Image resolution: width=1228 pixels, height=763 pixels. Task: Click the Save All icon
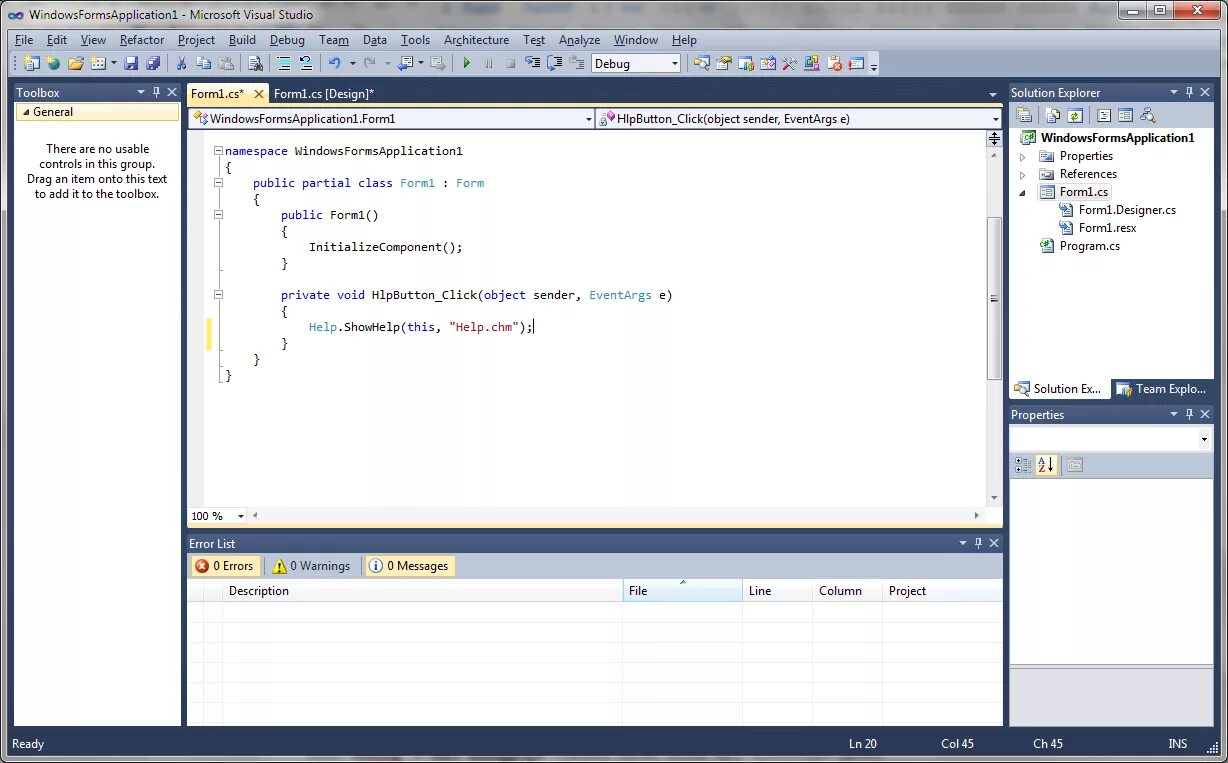153,63
